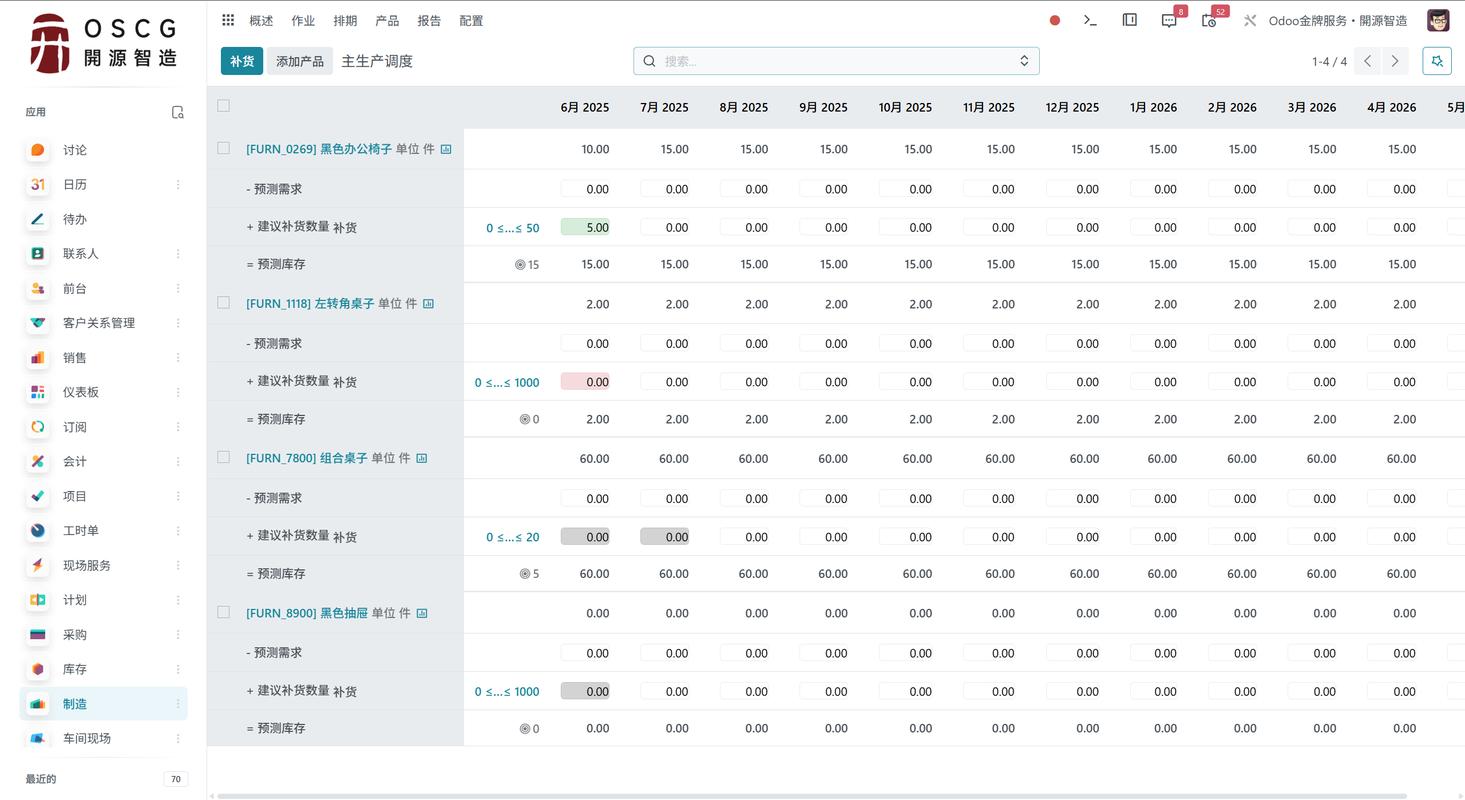The width and height of the screenshot is (1465, 800).
Task: Open the user avatar menu
Action: pyautogui.click(x=1438, y=20)
